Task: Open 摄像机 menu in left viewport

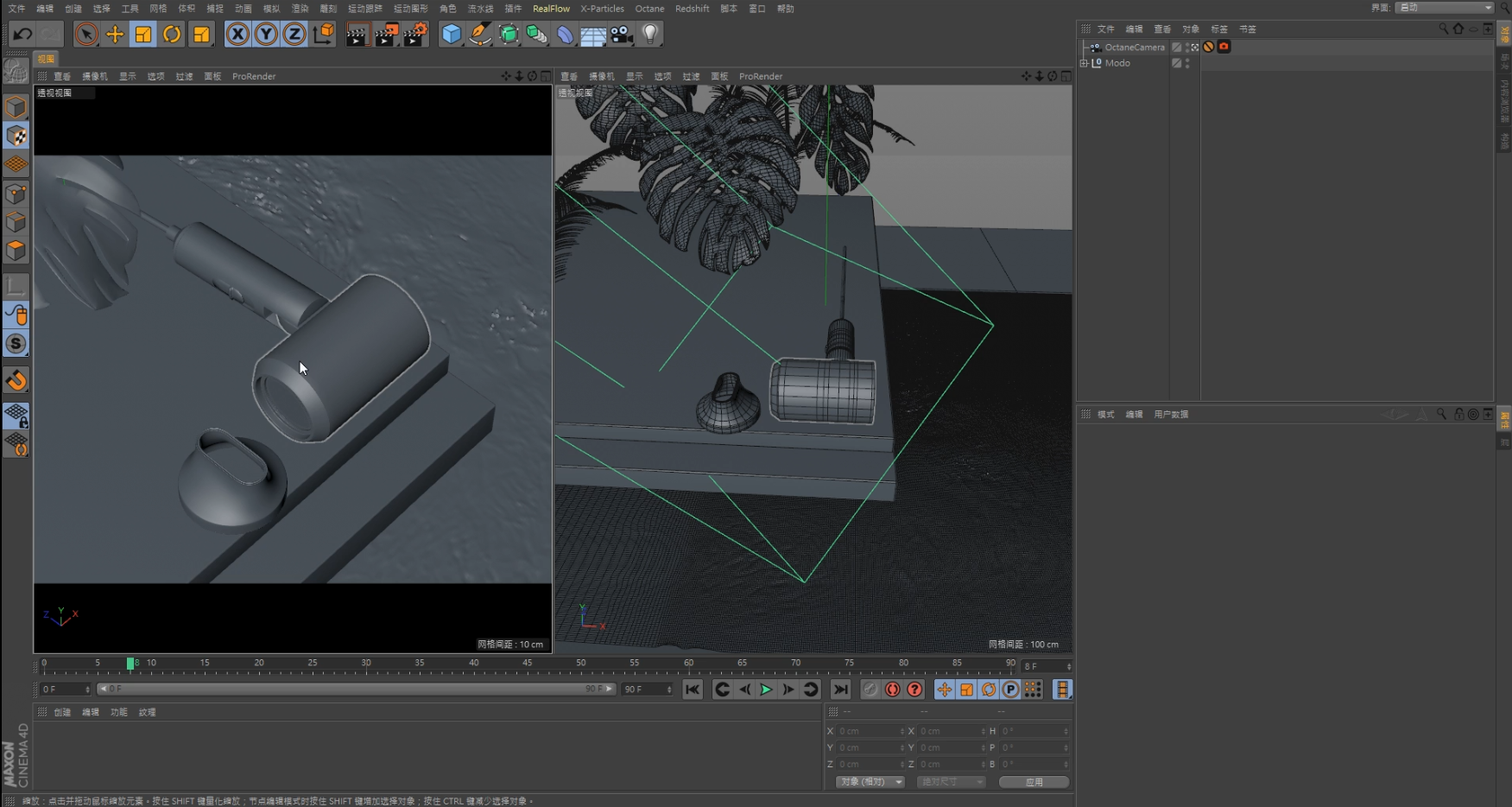Action: [95, 76]
